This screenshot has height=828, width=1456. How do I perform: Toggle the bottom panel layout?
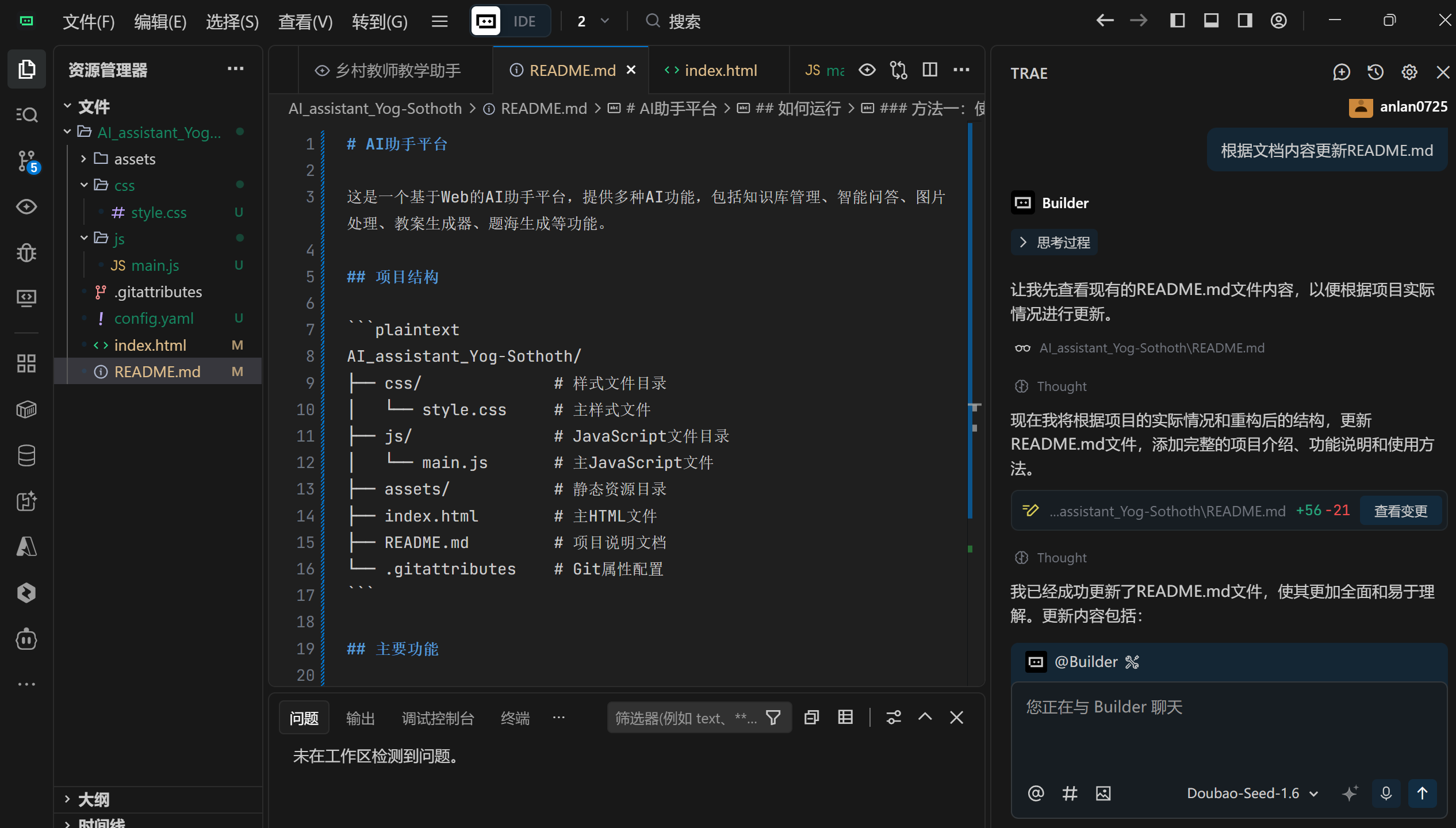pos(1211,21)
